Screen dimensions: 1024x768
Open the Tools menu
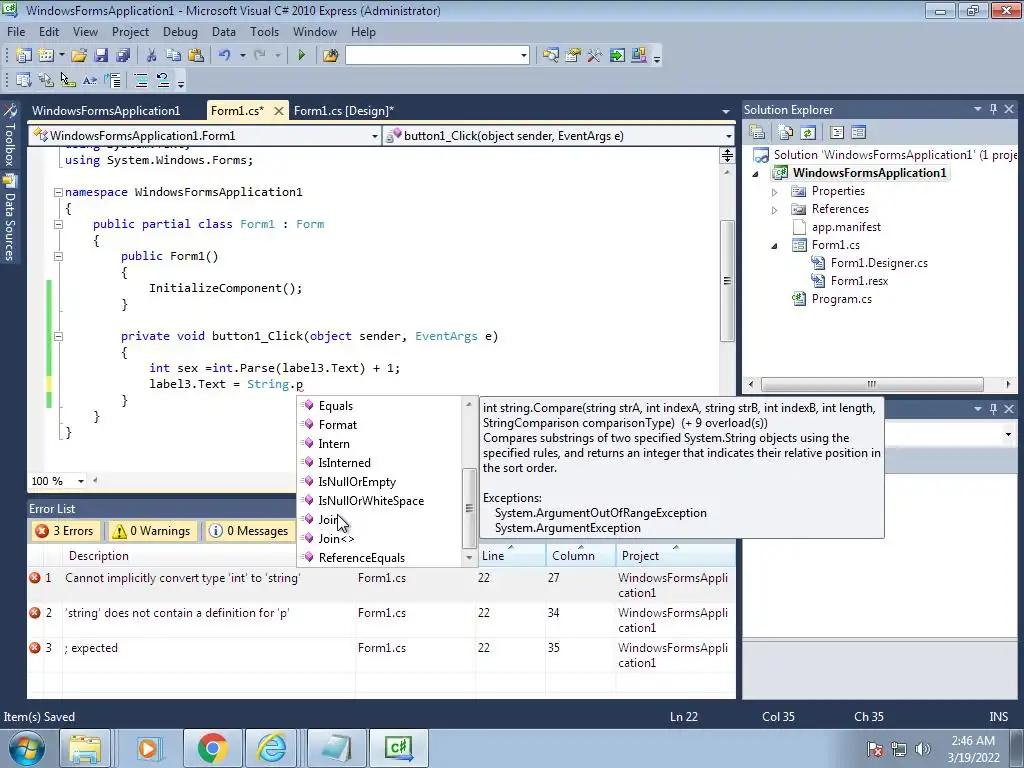264,32
